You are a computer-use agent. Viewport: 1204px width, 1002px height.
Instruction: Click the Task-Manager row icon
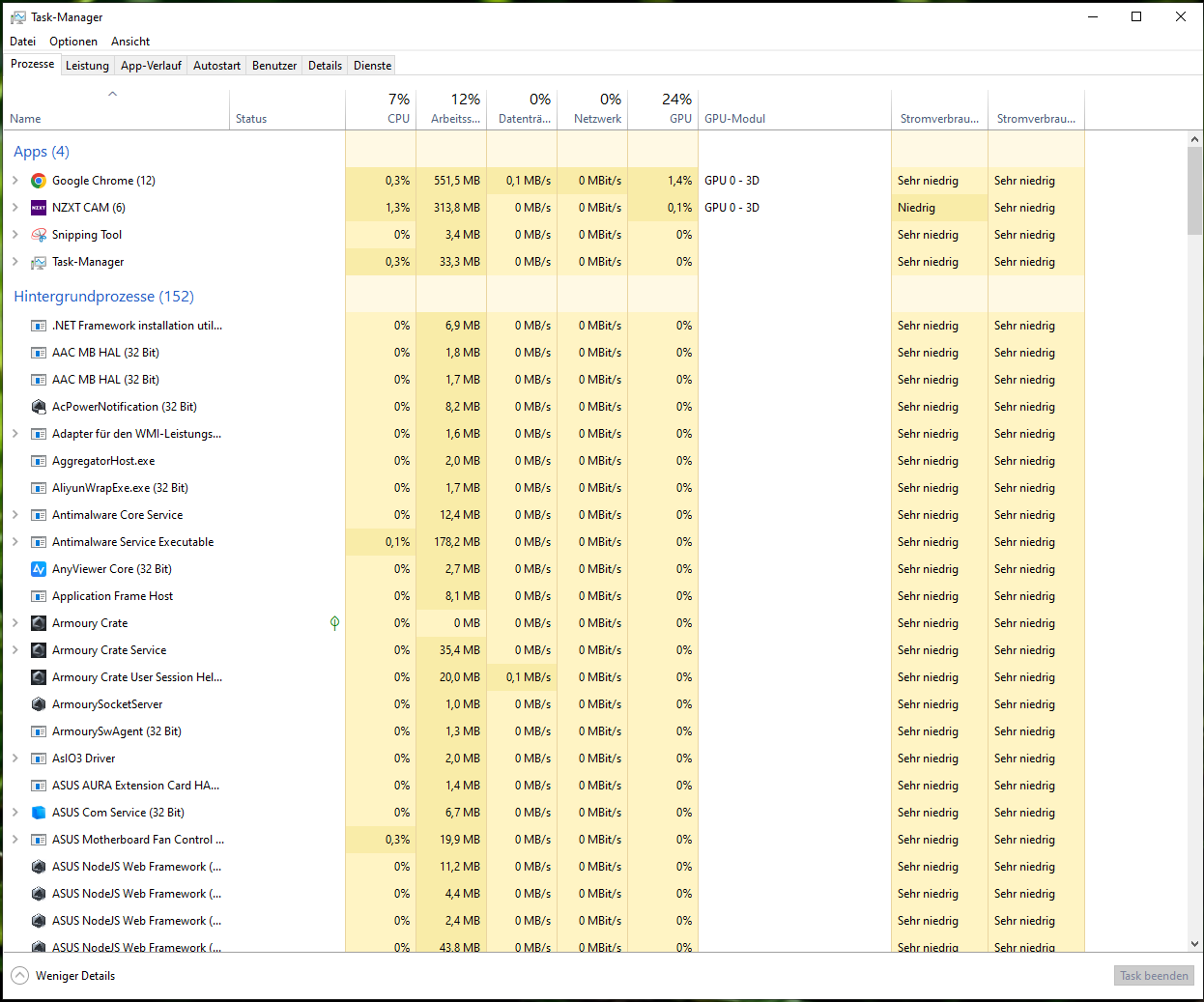coord(39,262)
